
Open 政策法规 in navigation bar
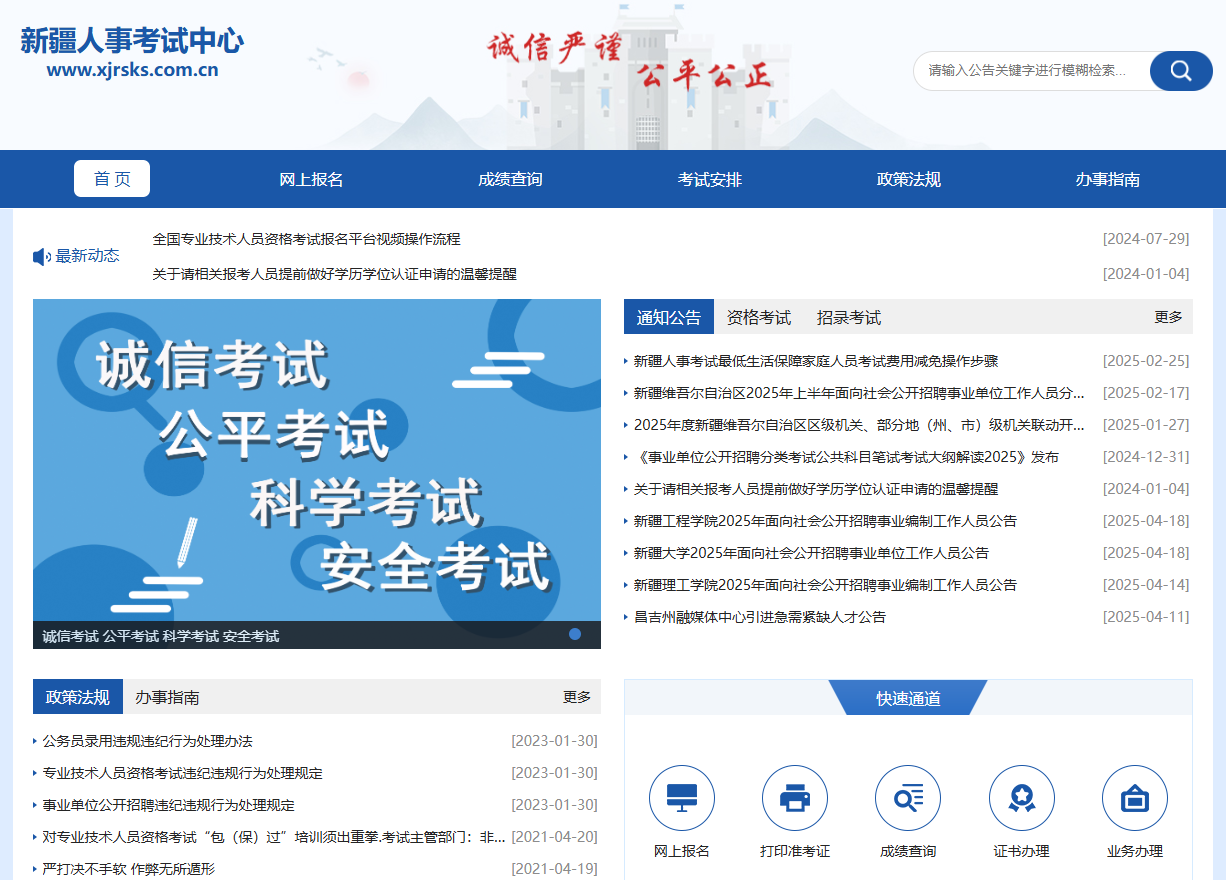(909, 180)
